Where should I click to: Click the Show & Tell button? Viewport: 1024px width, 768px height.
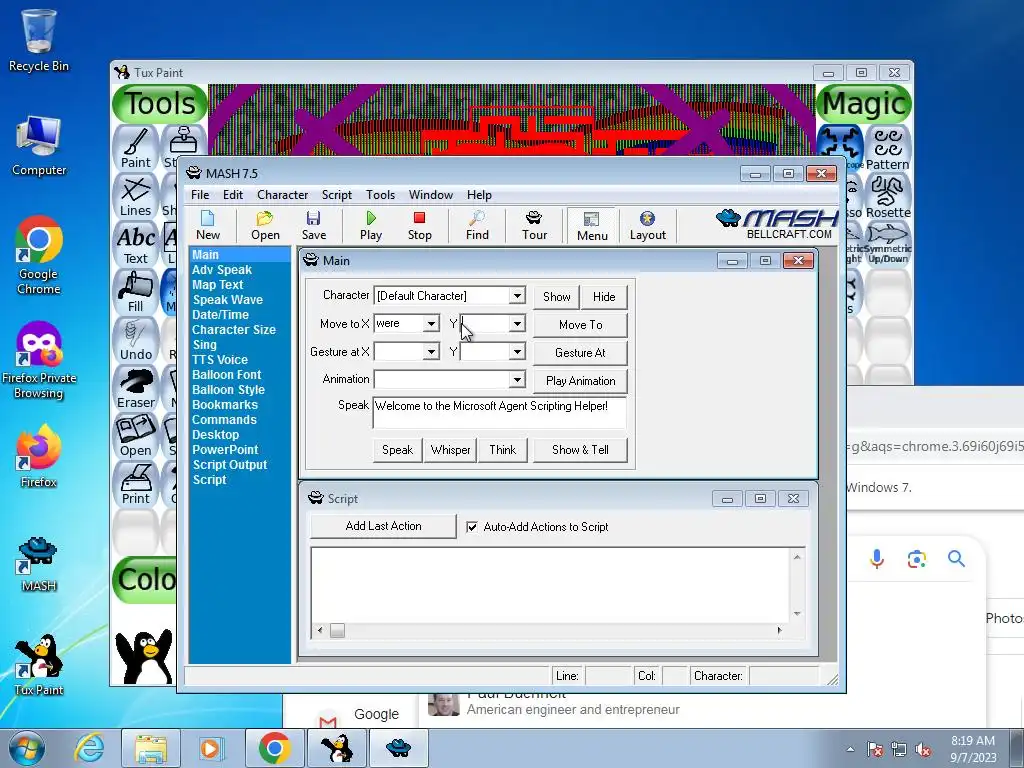(580, 450)
